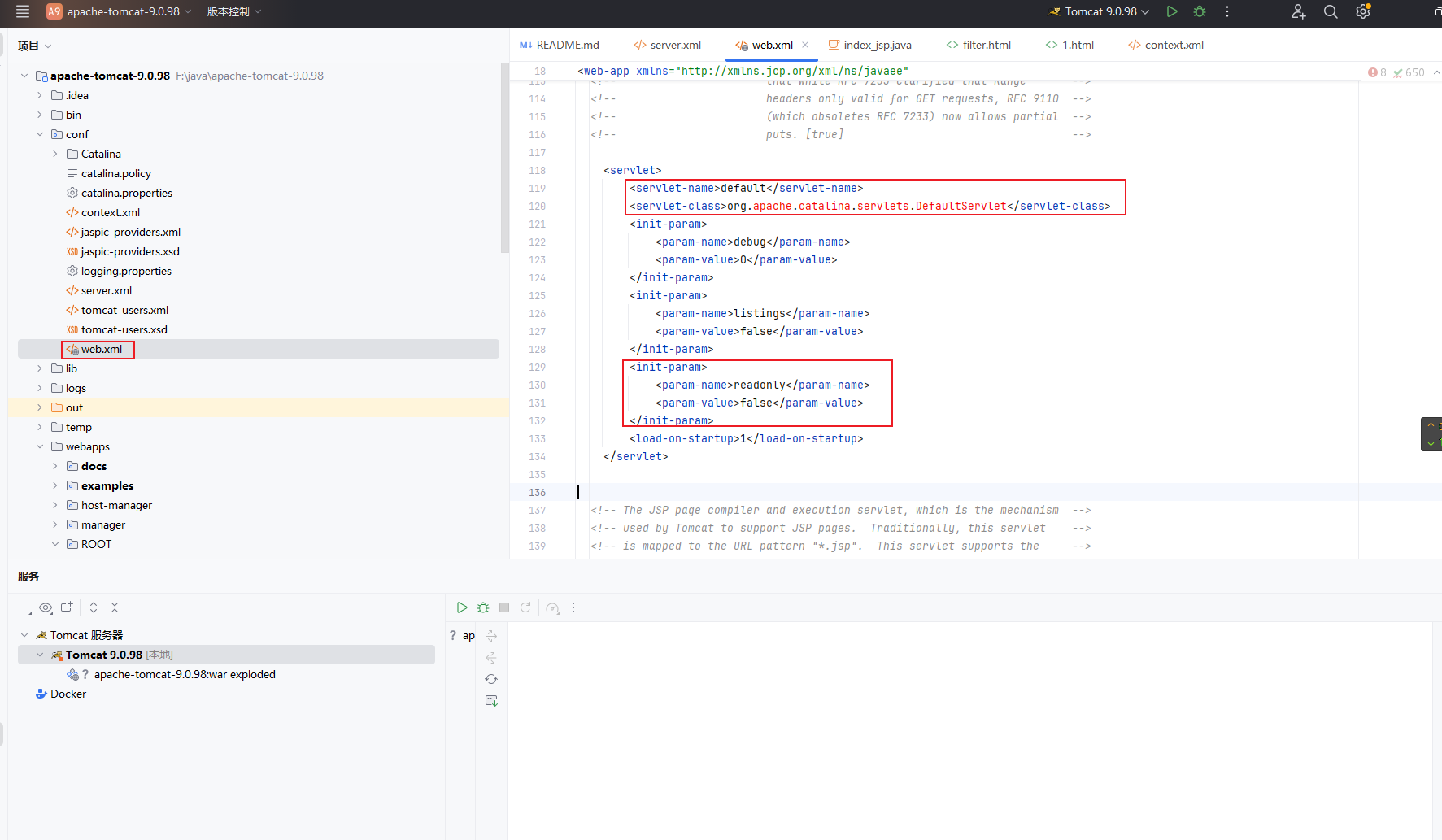1442x840 pixels.
Task: Expand the lib folder
Action: point(40,368)
